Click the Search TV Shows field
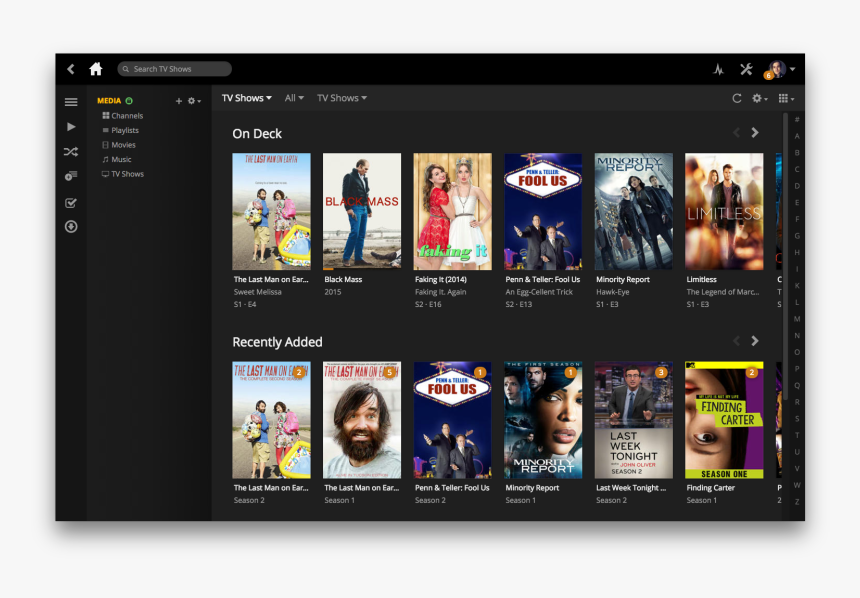The width and height of the screenshot is (860, 598). point(174,69)
